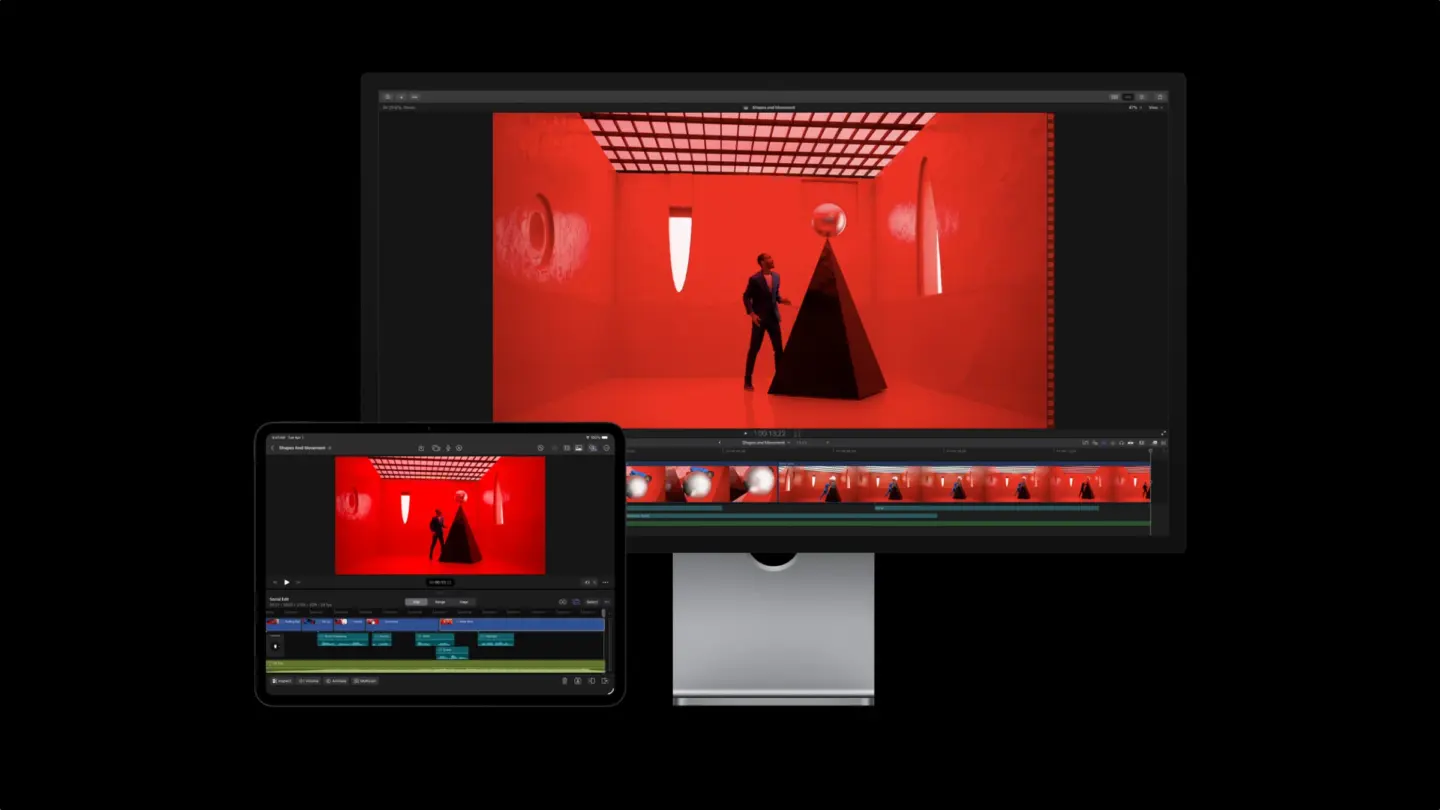This screenshot has height=810, width=1440.
Task: Click the rightmost circular icon in iPad toolbar
Action: click(606, 448)
